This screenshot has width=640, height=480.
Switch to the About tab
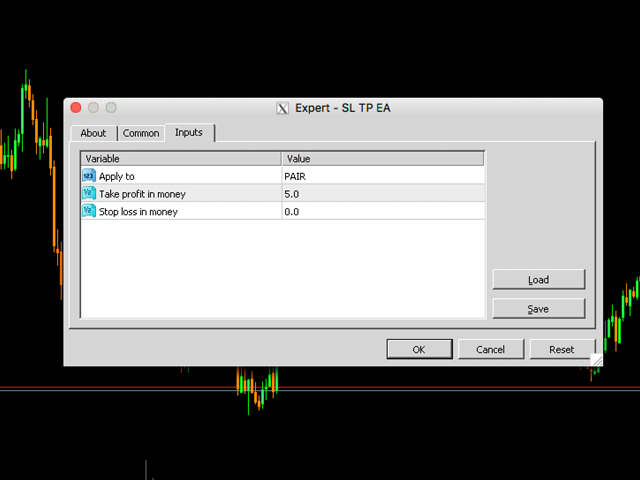click(x=93, y=133)
